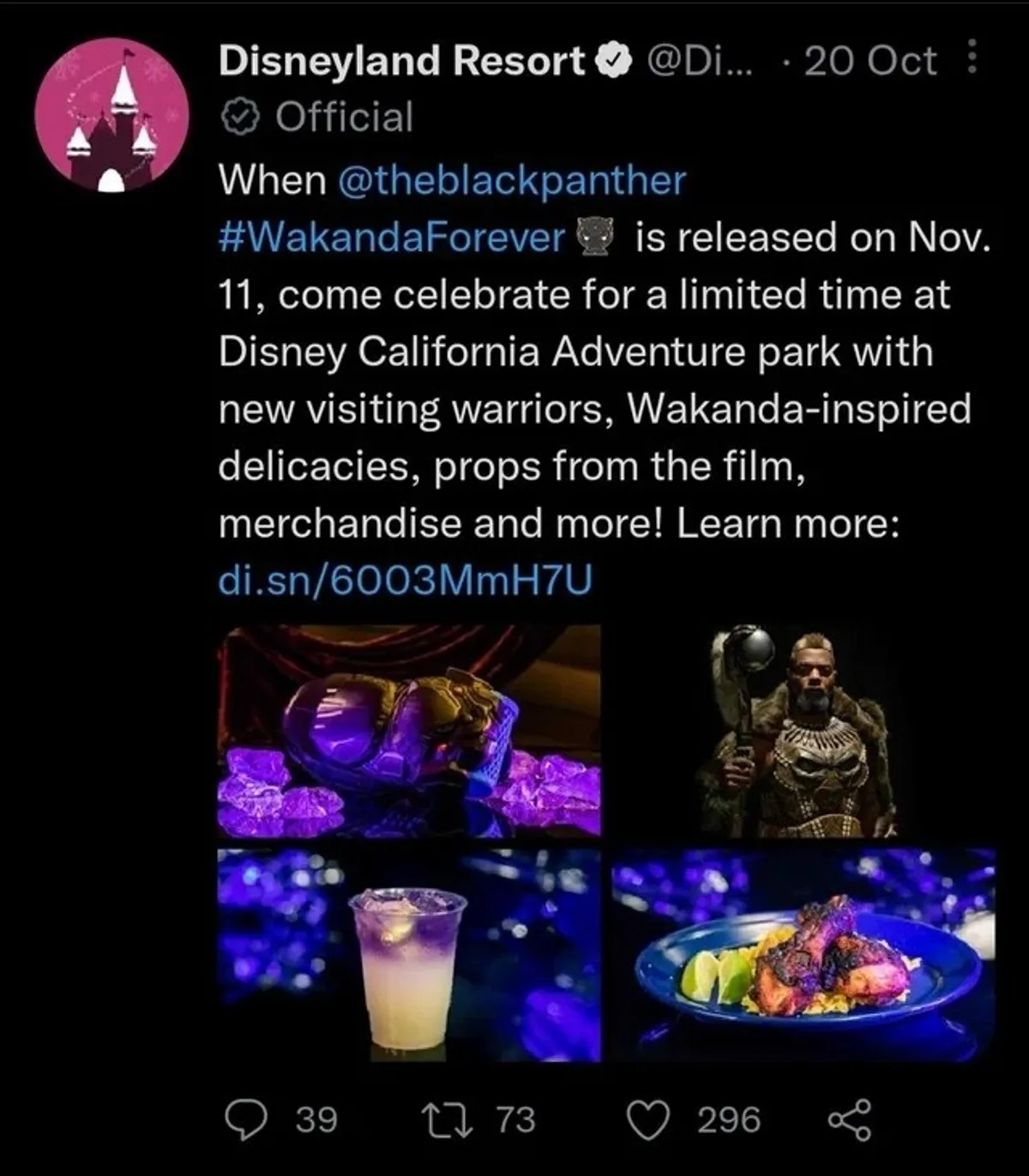View the chicken plate food photo
Viewport: 1029px width, 1176px height.
pos(804,955)
